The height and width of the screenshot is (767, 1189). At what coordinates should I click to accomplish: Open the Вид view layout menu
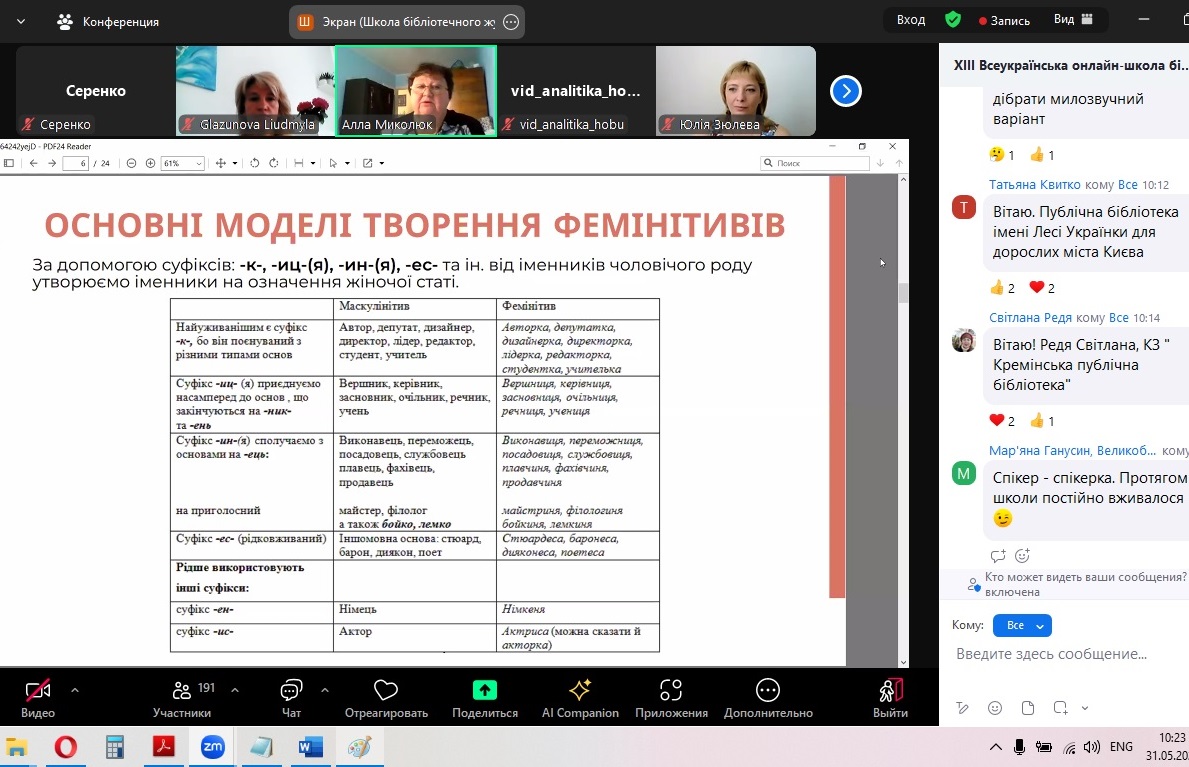coord(1073,20)
